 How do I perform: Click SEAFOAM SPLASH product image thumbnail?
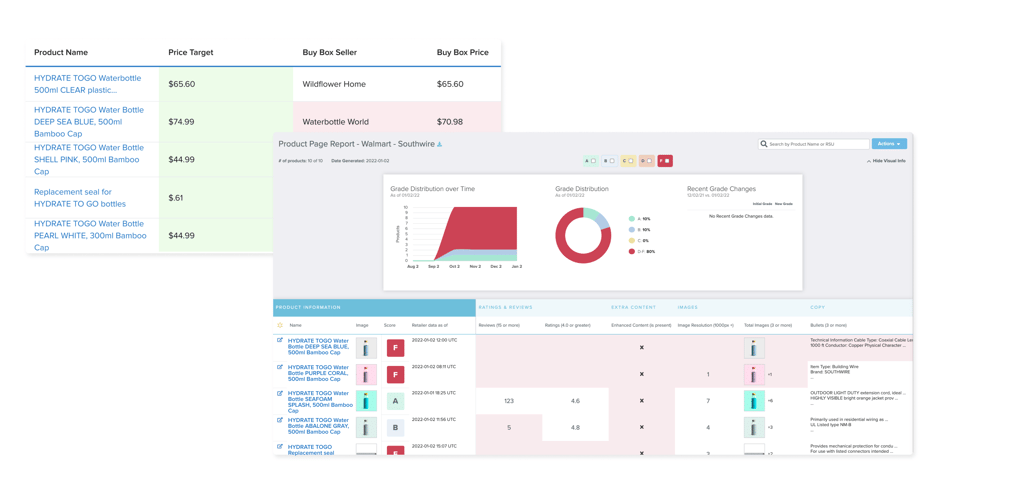click(366, 401)
